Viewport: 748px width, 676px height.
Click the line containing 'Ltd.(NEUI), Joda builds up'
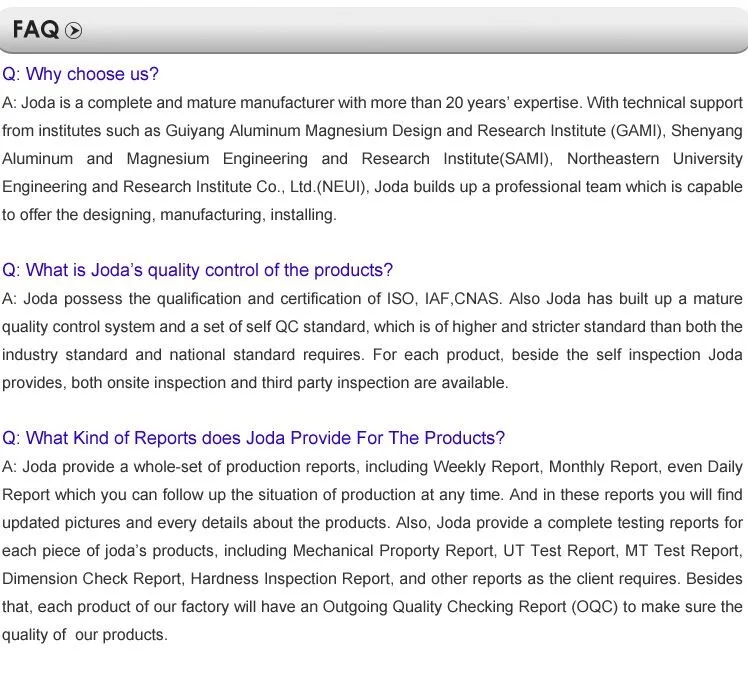(372, 187)
